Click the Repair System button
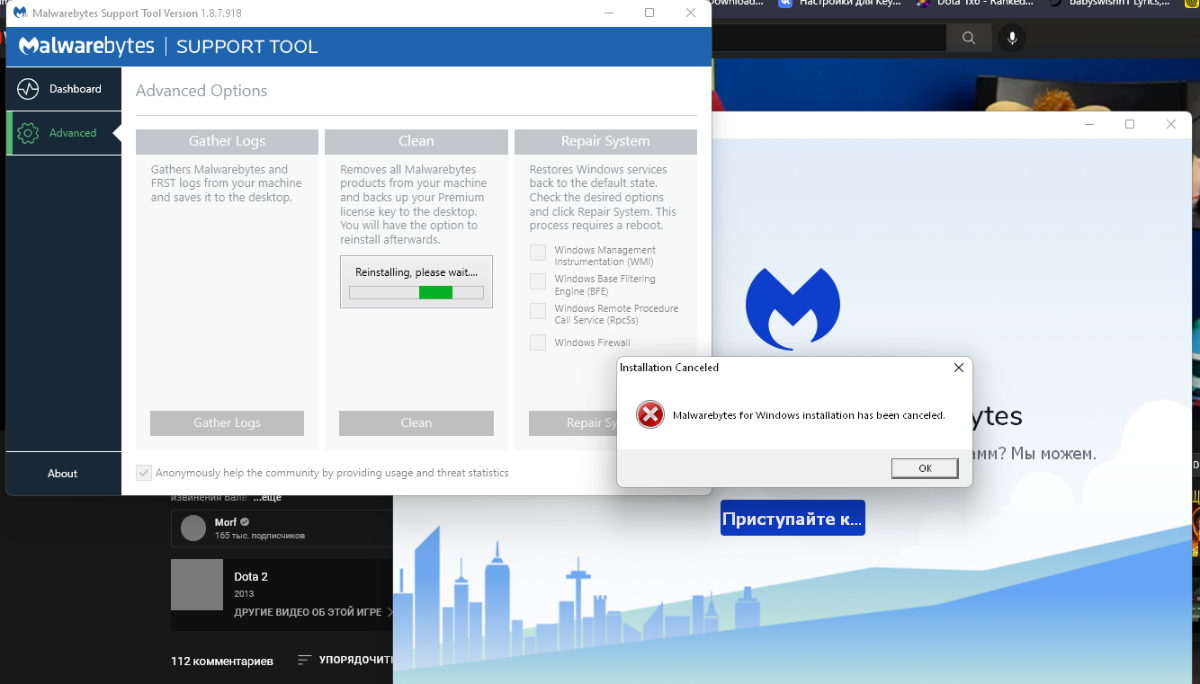Viewport: 1200px width, 684px height. click(x=573, y=423)
